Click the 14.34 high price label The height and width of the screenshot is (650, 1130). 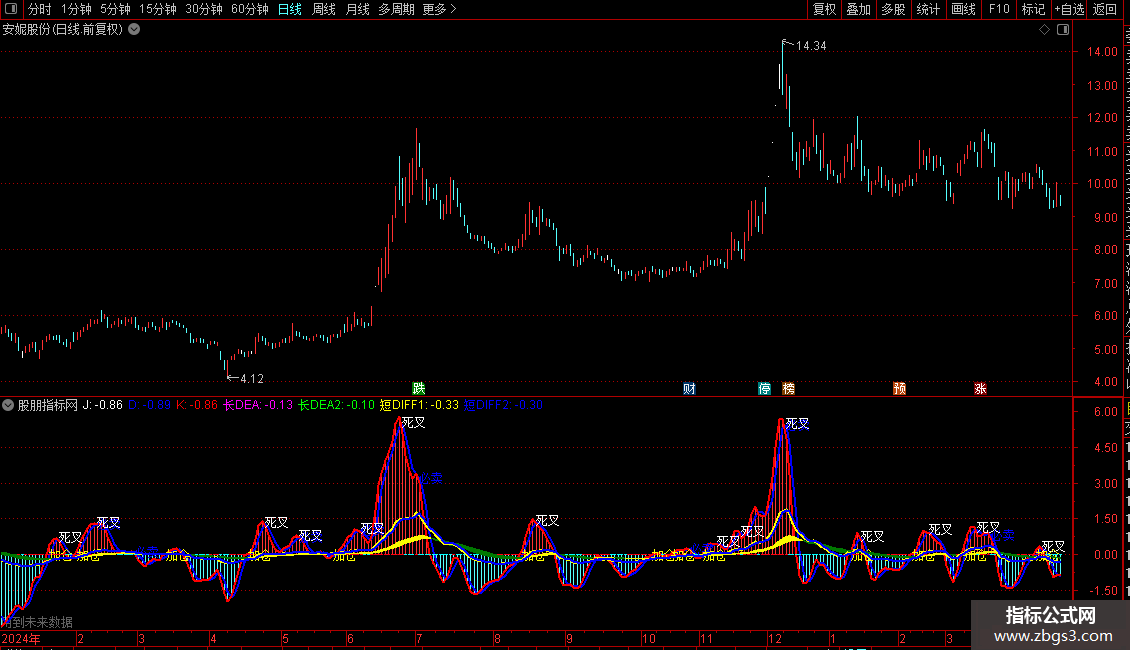tap(811, 46)
